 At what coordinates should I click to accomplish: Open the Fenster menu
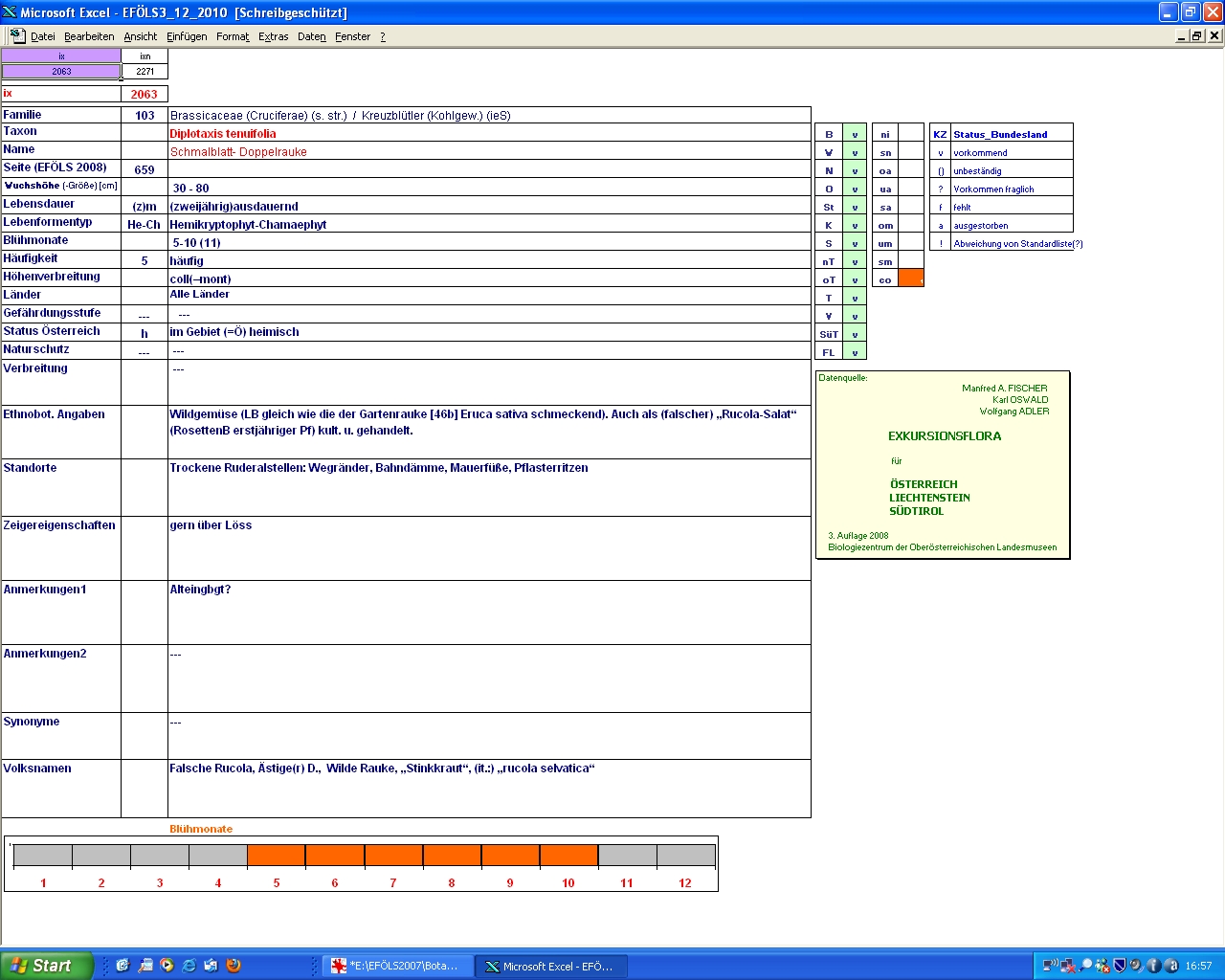tap(353, 36)
